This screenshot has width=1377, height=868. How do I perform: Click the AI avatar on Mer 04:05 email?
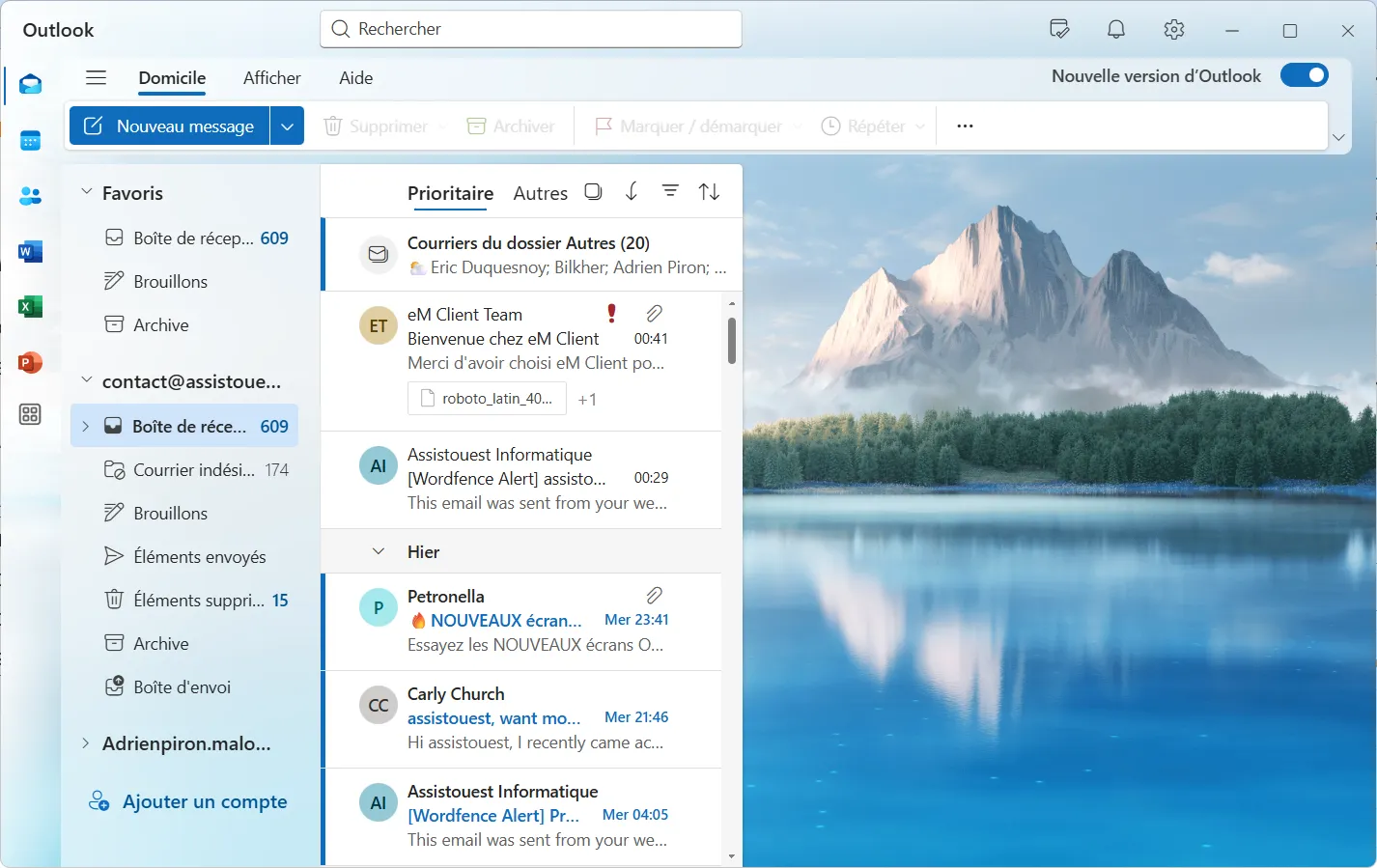tap(379, 802)
